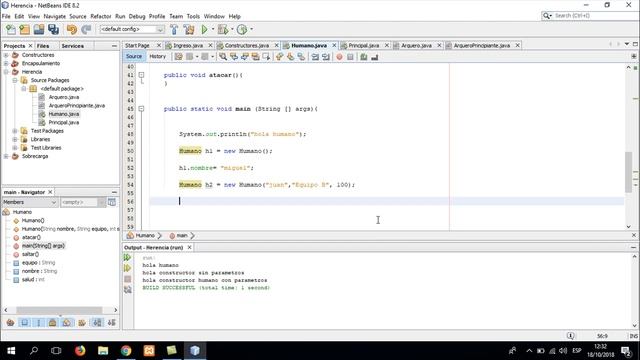Collapse the main method code fold
The image size is (640, 360).
(x=141, y=109)
